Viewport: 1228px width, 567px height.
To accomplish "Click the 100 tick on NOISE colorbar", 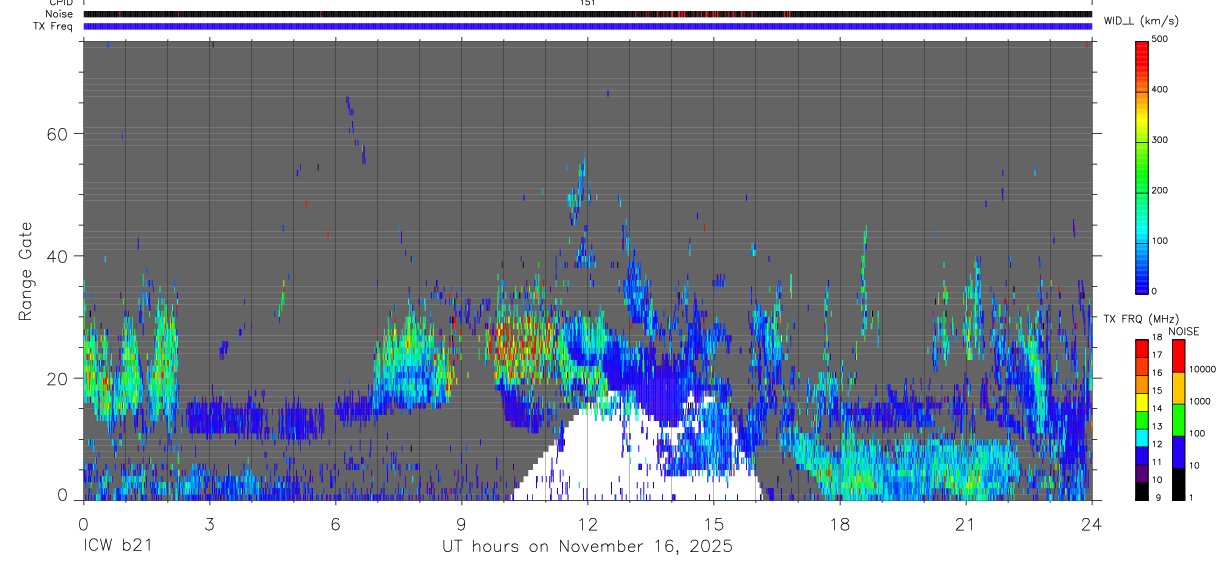I will tap(1198, 433).
